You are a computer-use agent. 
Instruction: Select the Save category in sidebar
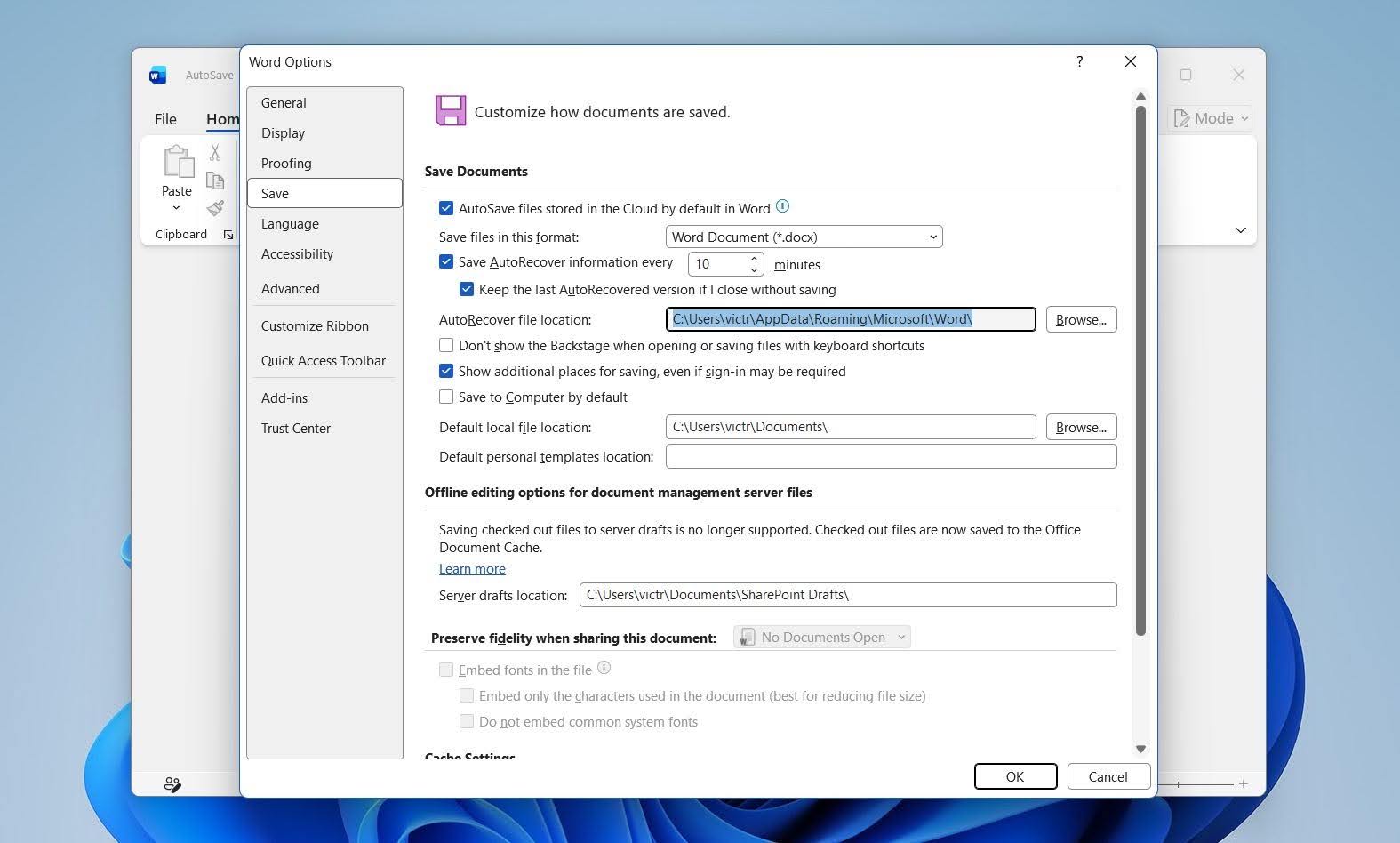[x=324, y=193]
